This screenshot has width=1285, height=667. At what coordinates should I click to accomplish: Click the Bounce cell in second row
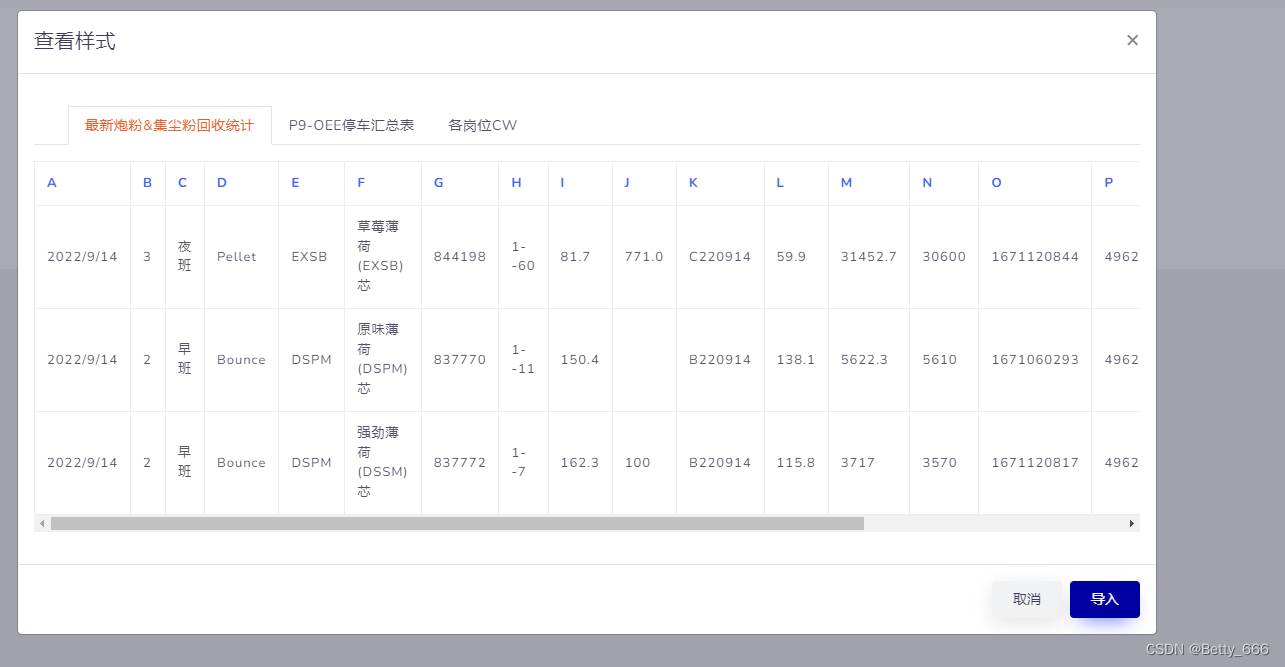[x=241, y=359]
